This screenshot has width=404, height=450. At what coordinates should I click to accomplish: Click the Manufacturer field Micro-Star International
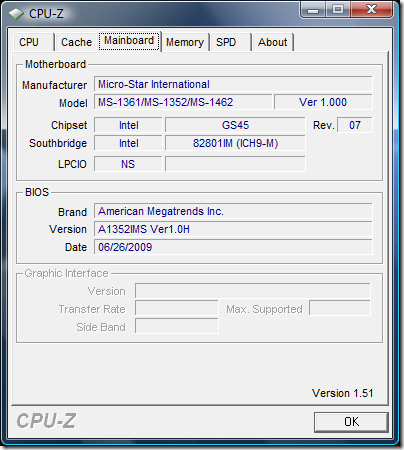(x=233, y=84)
